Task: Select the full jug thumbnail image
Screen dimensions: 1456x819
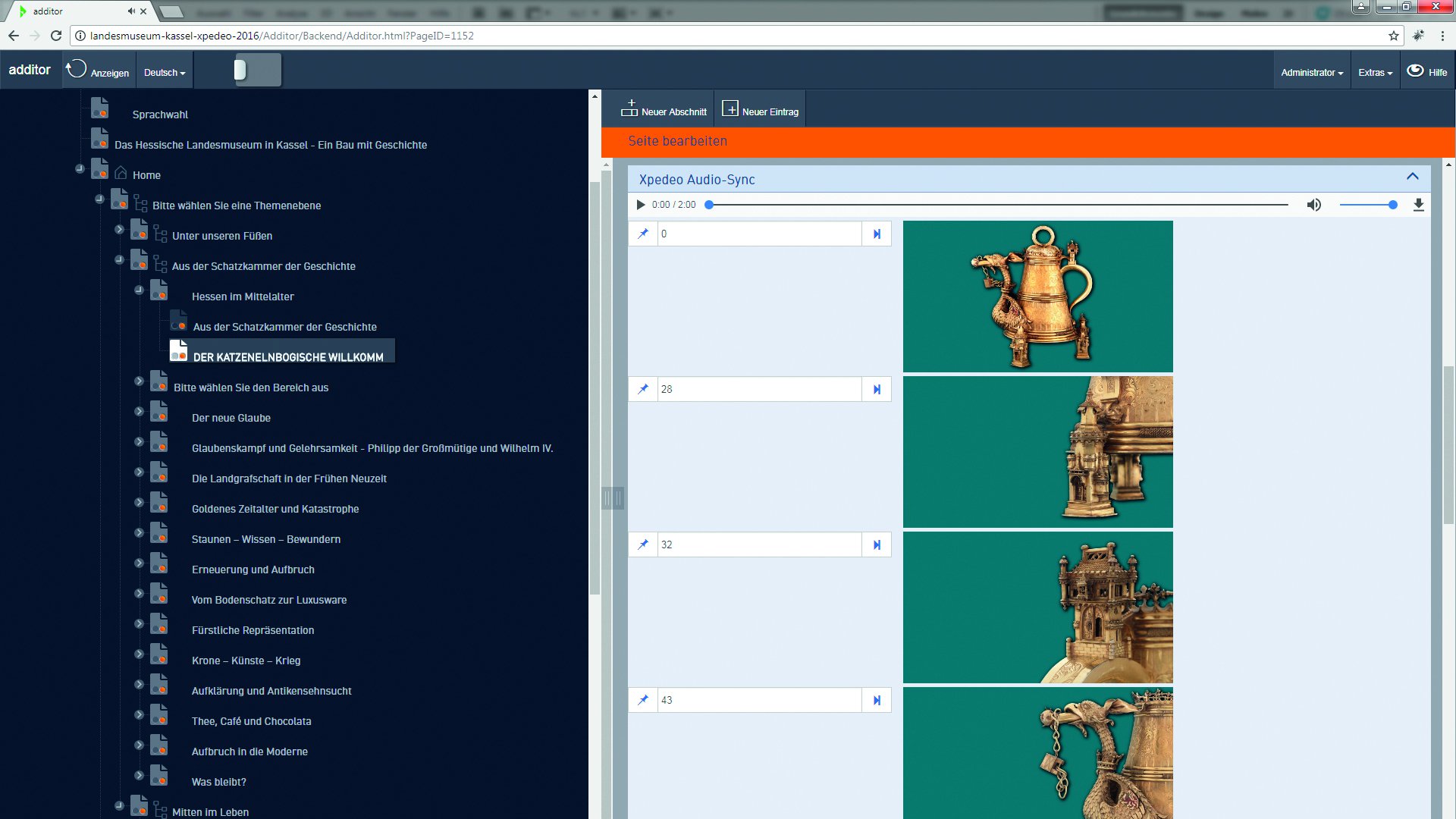Action: click(x=1037, y=297)
